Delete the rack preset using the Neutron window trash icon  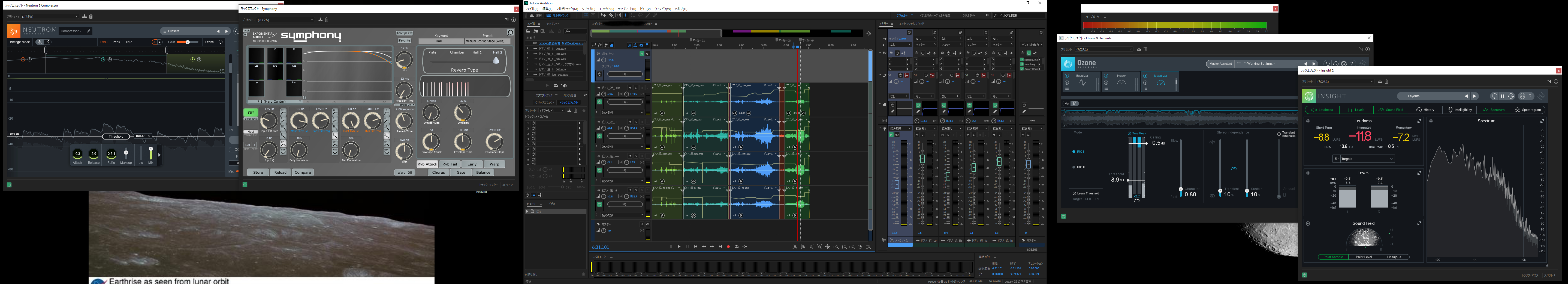(x=91, y=16)
